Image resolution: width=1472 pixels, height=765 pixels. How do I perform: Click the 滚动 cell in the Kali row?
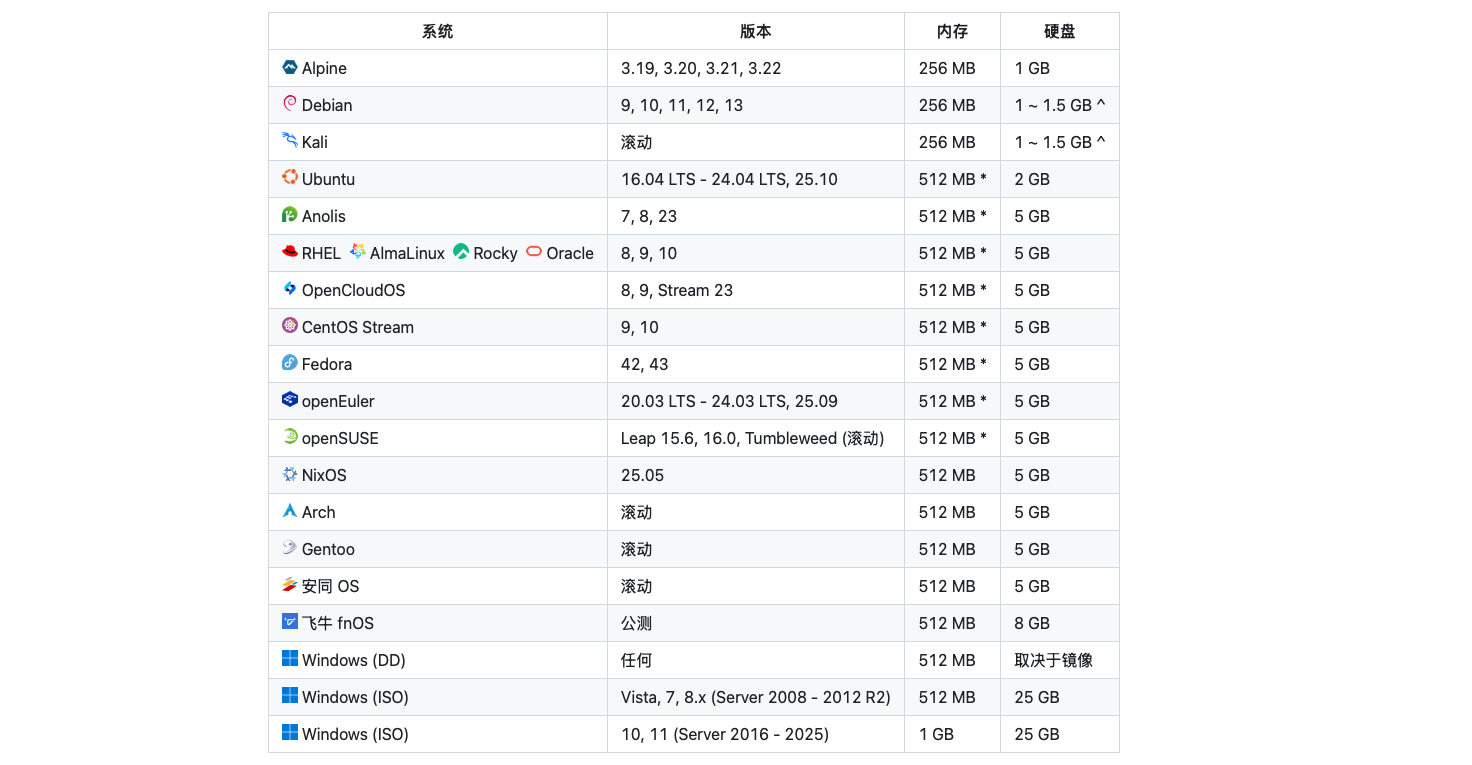coord(637,141)
